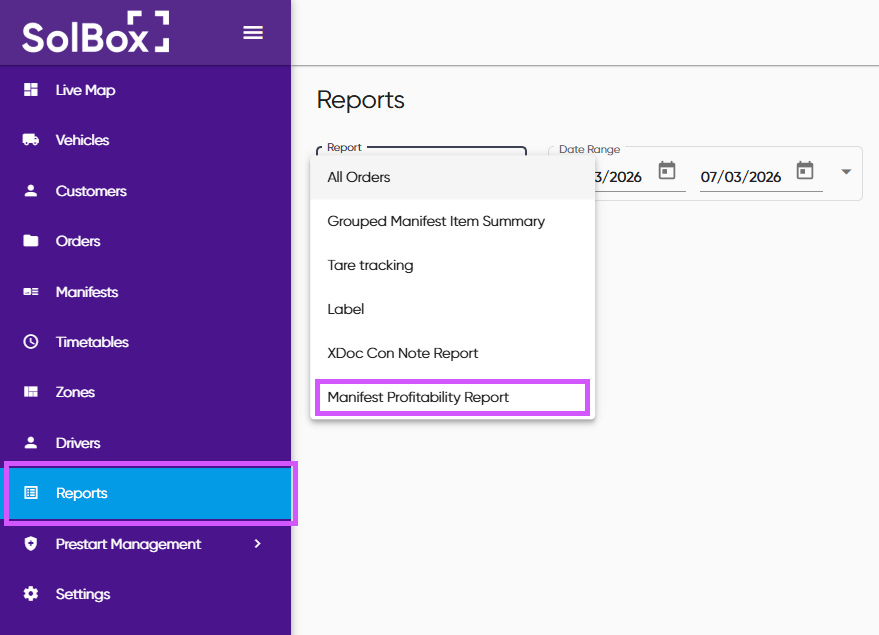Expand the Prestart Management submenu chevron
The height and width of the screenshot is (635, 879).
[x=257, y=544]
